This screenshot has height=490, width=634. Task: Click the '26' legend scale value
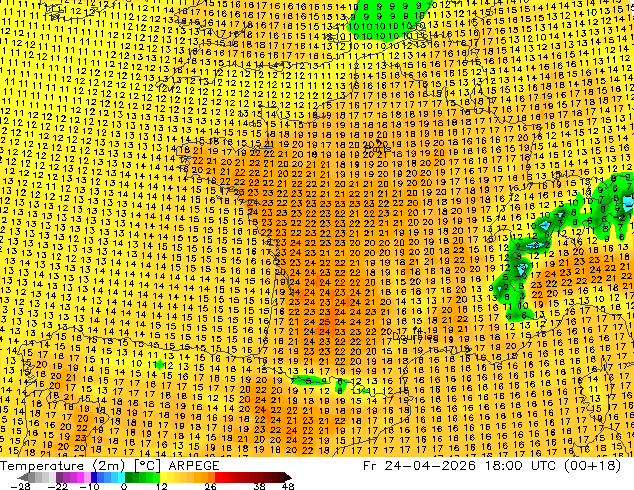click(x=210, y=486)
